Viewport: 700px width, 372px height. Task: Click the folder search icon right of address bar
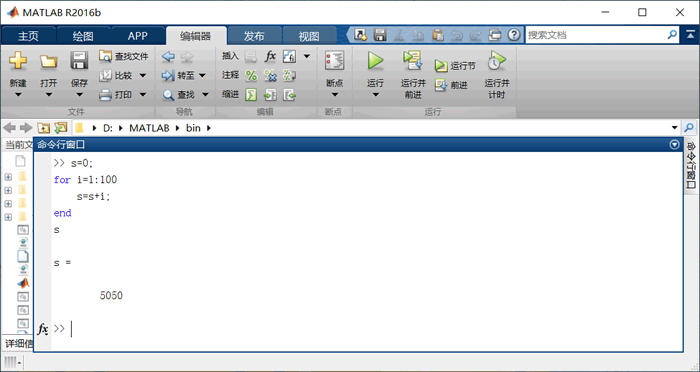tap(689, 128)
